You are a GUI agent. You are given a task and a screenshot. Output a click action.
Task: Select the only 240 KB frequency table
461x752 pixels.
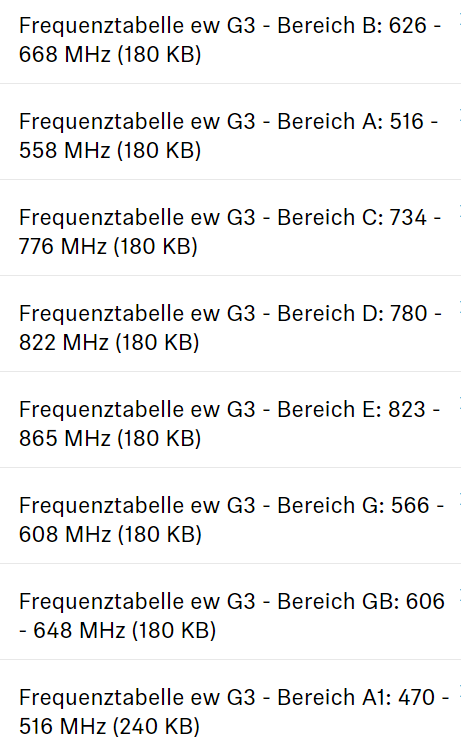234,711
